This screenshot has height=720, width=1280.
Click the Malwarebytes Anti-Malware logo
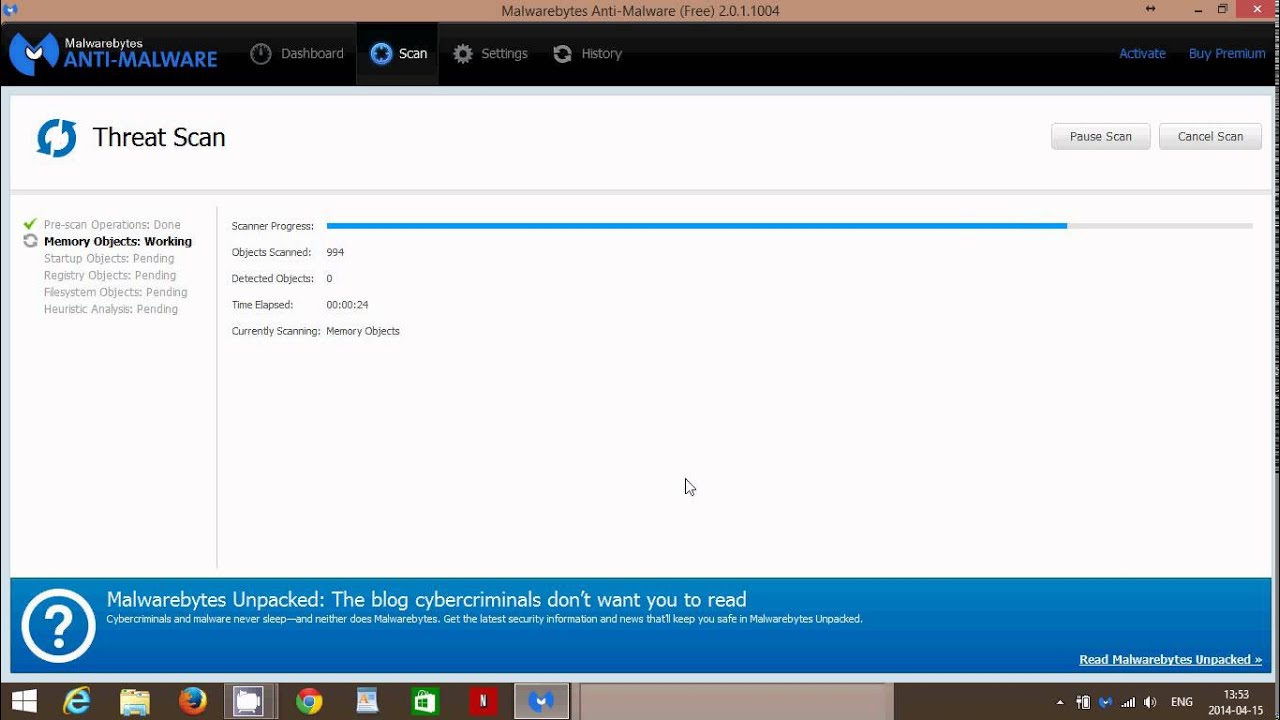(113, 54)
